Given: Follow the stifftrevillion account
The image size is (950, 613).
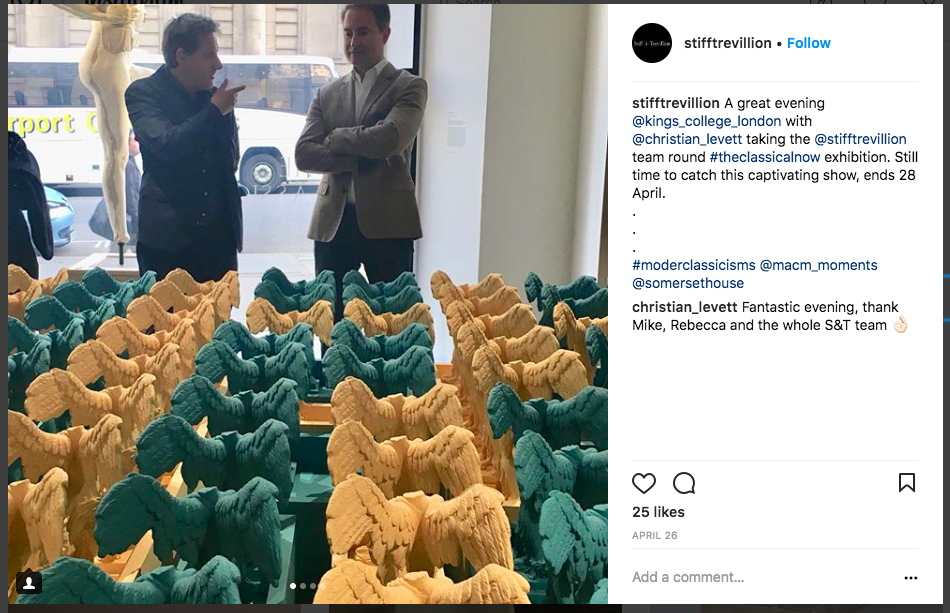Looking at the screenshot, I should [x=808, y=43].
